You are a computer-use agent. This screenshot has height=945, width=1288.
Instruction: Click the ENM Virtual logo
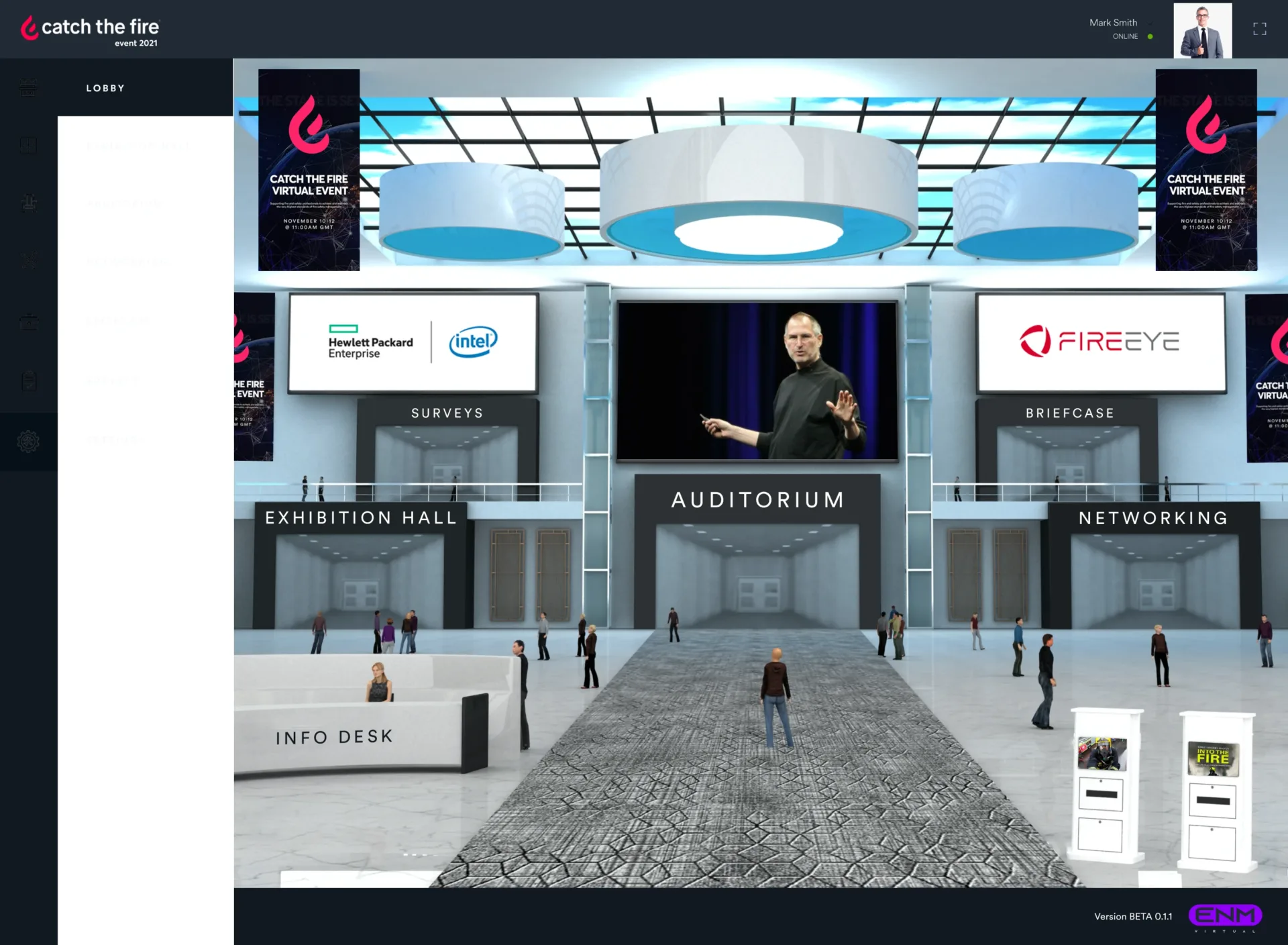pos(1225,917)
